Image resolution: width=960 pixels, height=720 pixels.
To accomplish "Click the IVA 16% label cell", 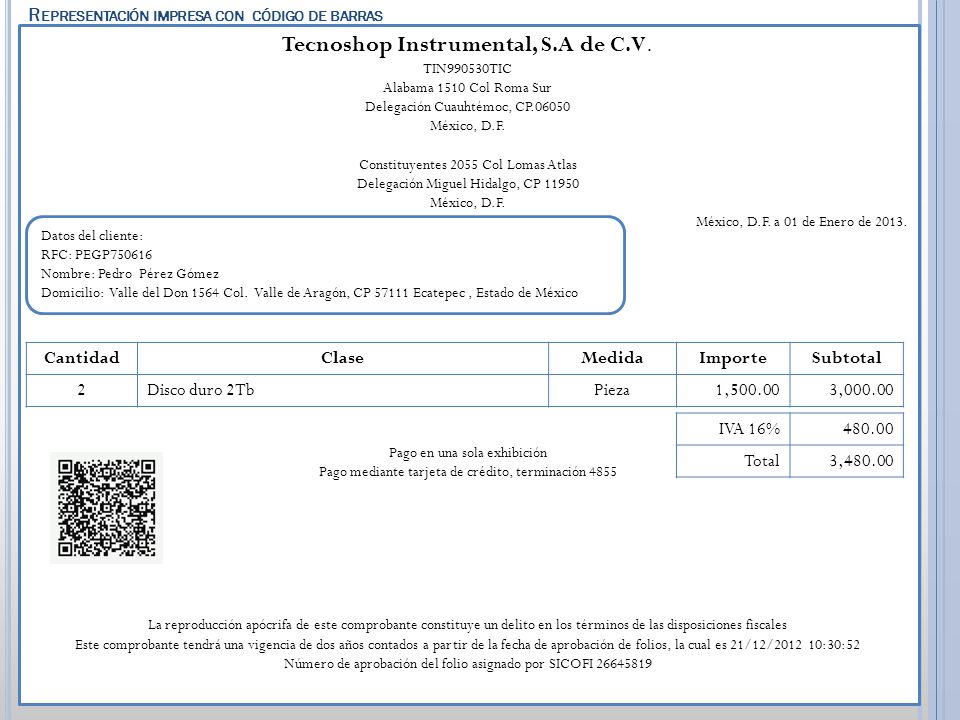I will point(733,429).
